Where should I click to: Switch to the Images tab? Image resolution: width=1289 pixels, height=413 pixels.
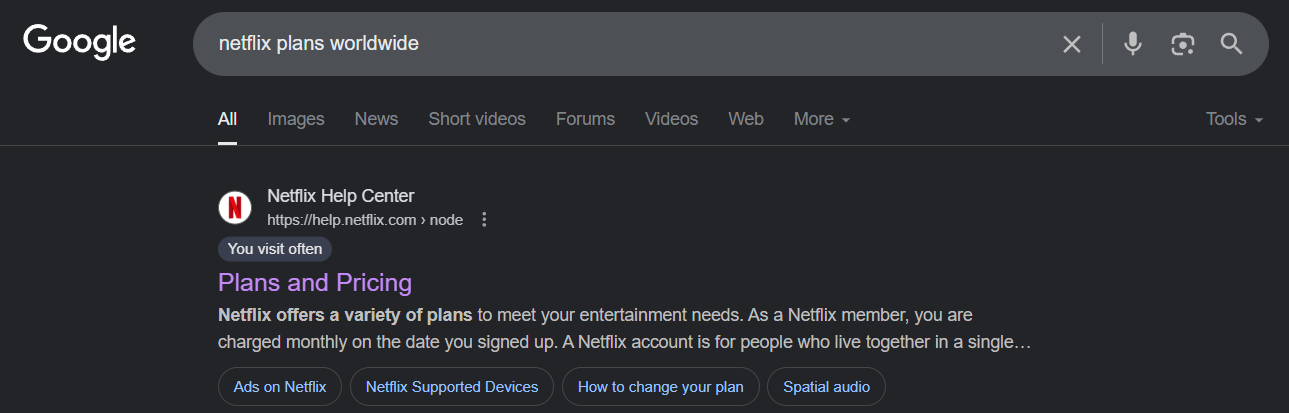pyautogui.click(x=296, y=119)
